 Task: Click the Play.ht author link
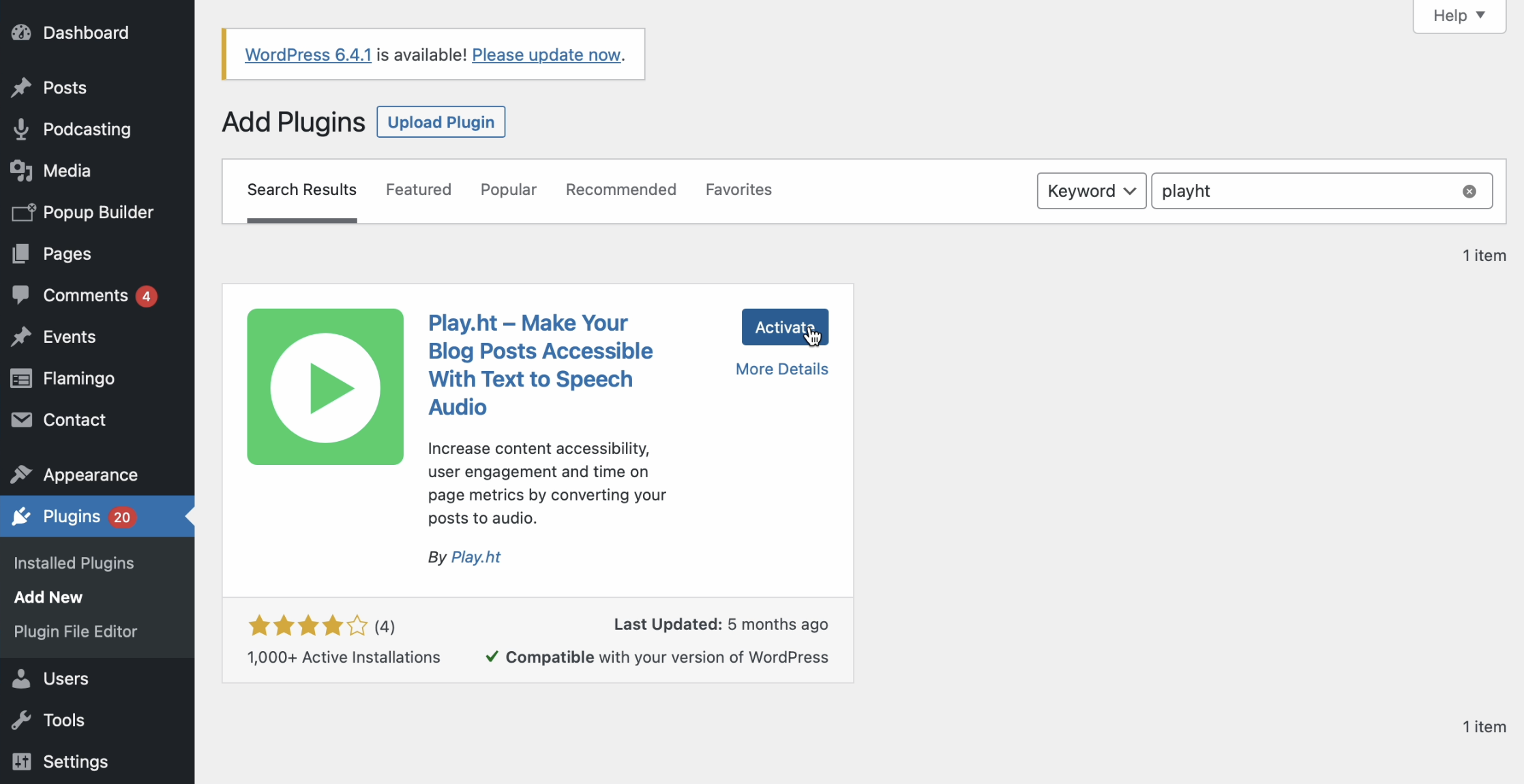point(476,557)
